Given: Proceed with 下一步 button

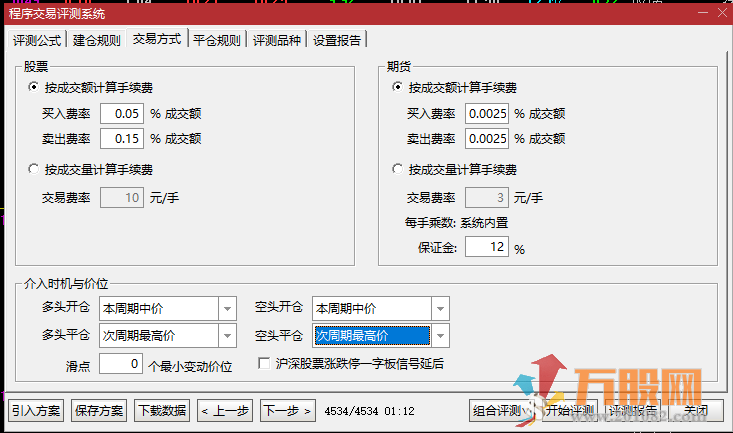Looking at the screenshot, I should click(x=288, y=411).
